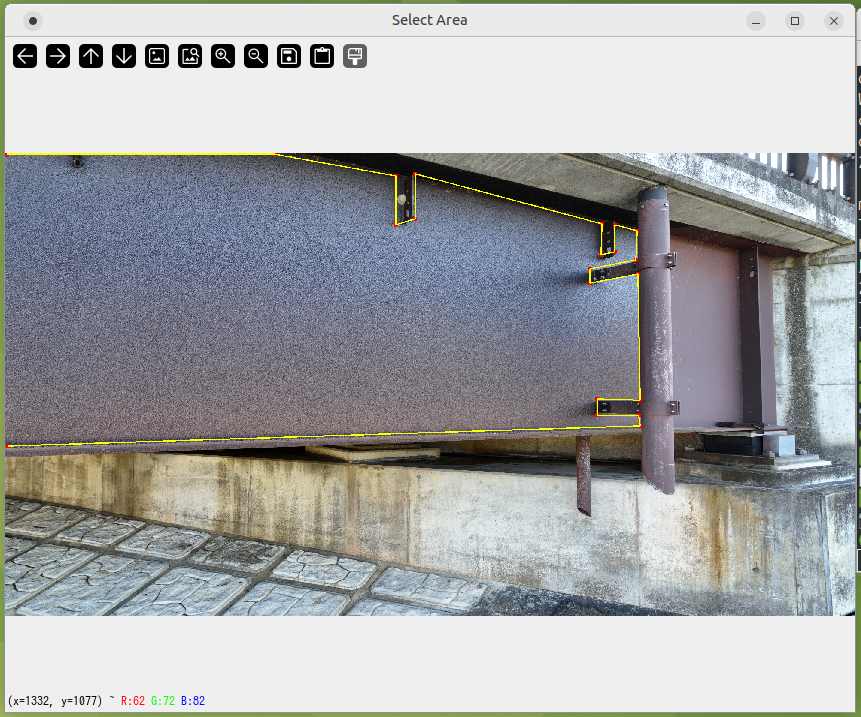Viewport: 861px width, 717px height.
Task: Minimize the Select Area window
Action: pyautogui.click(x=756, y=20)
